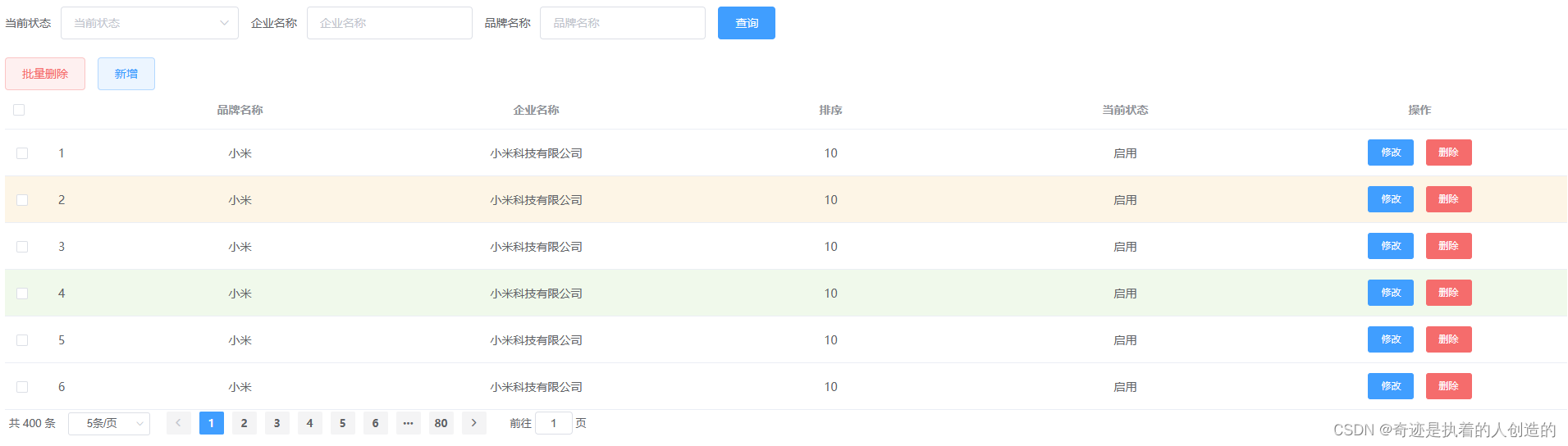Toggle the checkbox for row 6

(x=22, y=387)
